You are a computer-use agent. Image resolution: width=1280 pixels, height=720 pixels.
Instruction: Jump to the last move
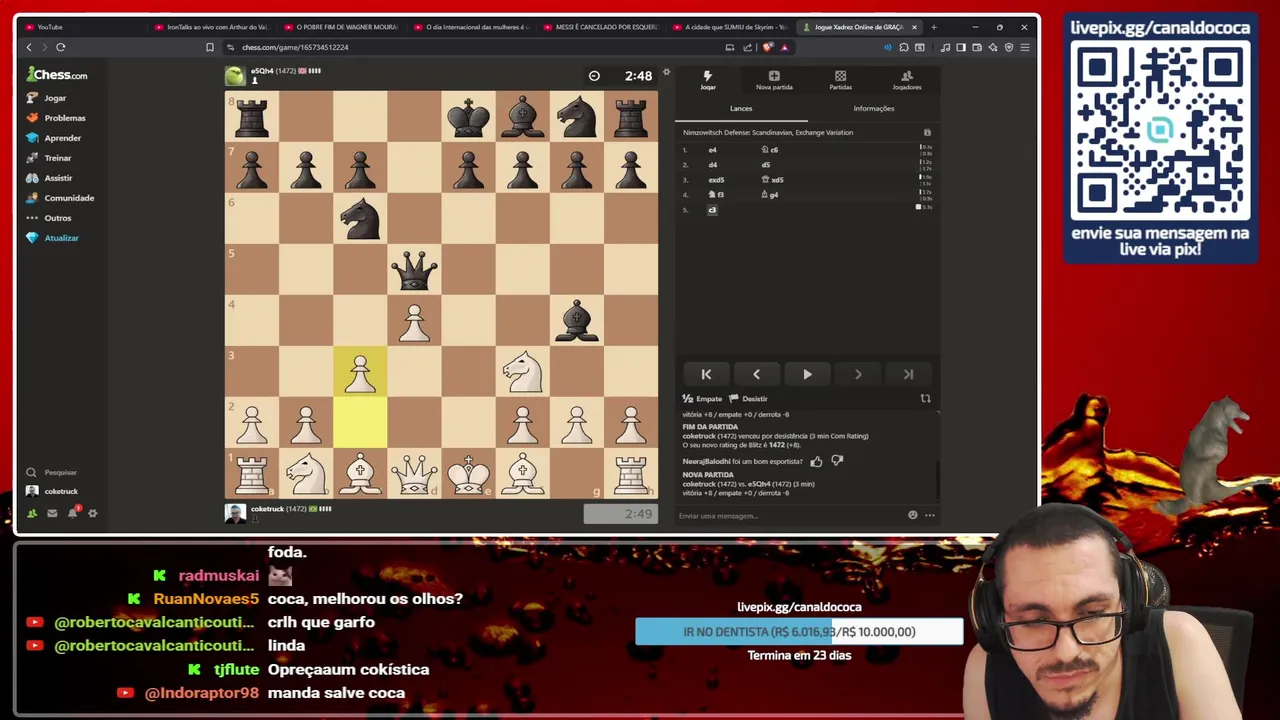click(x=908, y=374)
